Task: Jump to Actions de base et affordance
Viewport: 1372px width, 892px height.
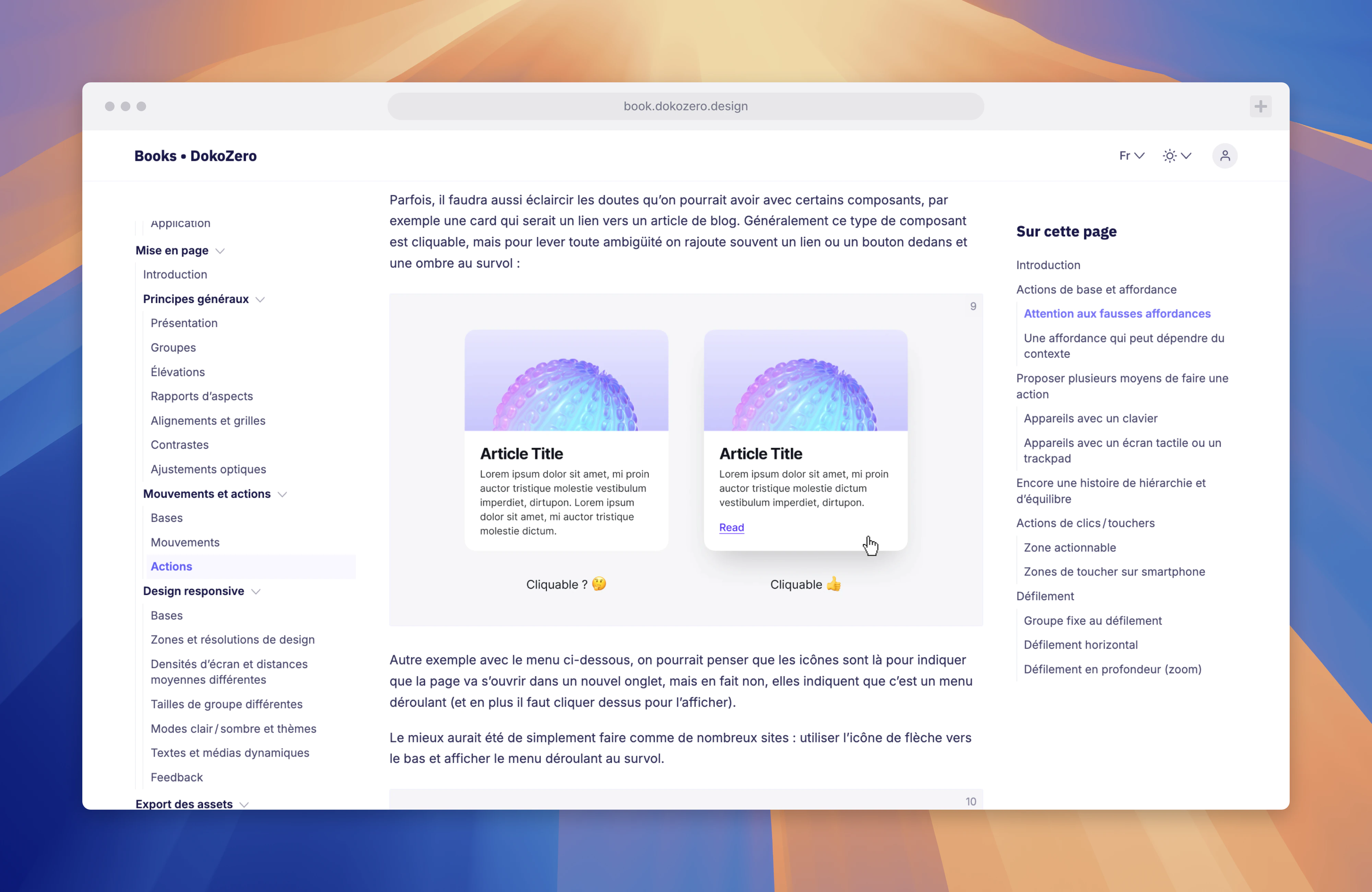Action: coord(1096,290)
